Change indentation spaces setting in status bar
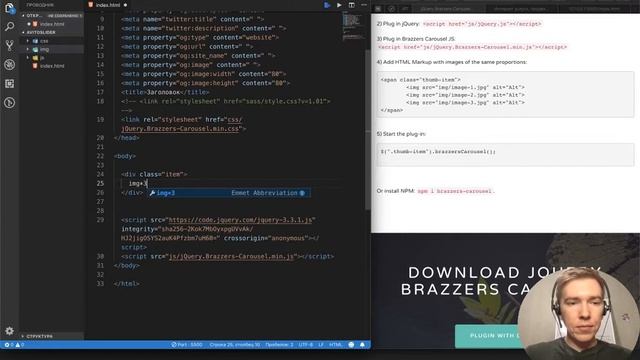The height and width of the screenshot is (360, 640). coord(279,345)
